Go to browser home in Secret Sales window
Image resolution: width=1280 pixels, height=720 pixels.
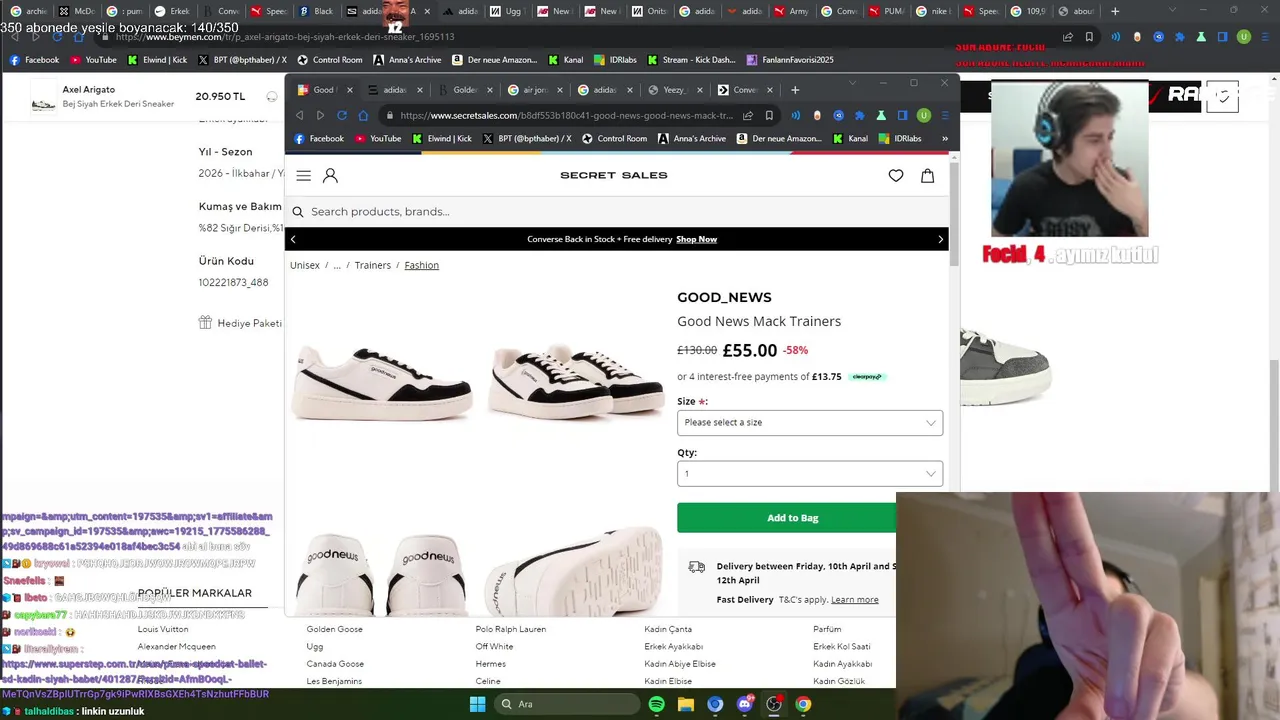(x=363, y=115)
